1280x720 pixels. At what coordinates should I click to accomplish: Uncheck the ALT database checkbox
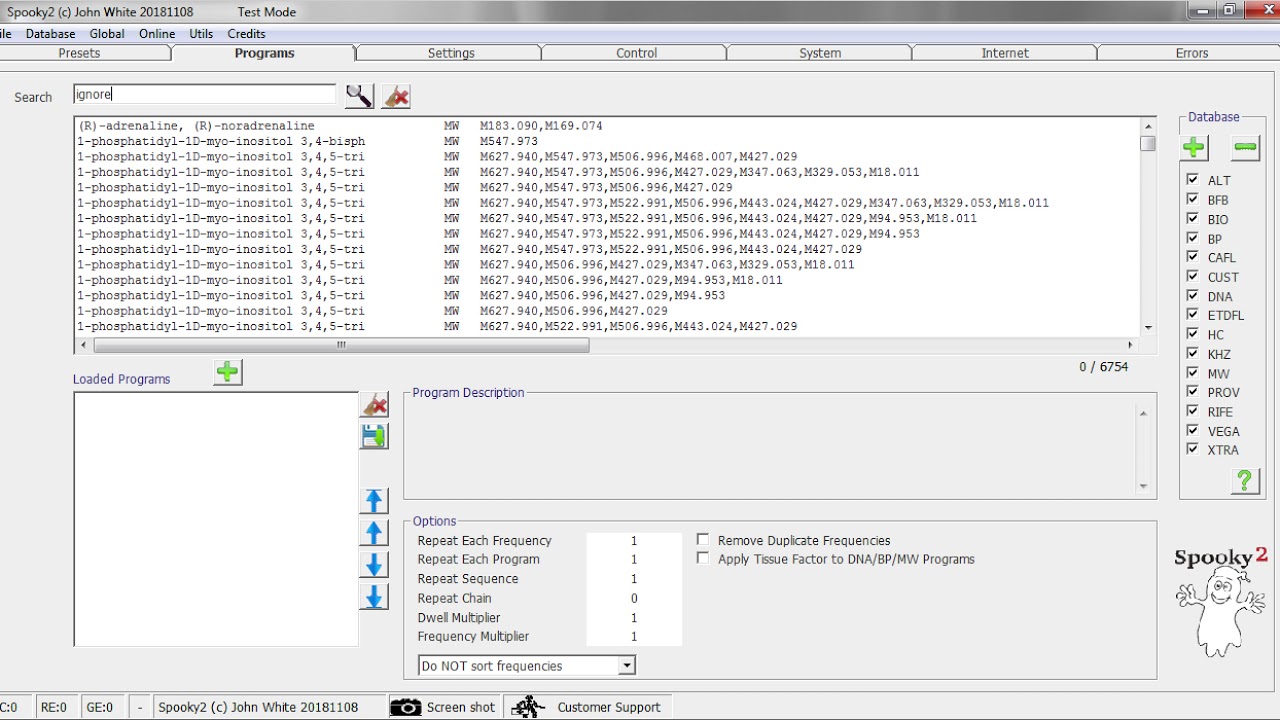[1192, 180]
